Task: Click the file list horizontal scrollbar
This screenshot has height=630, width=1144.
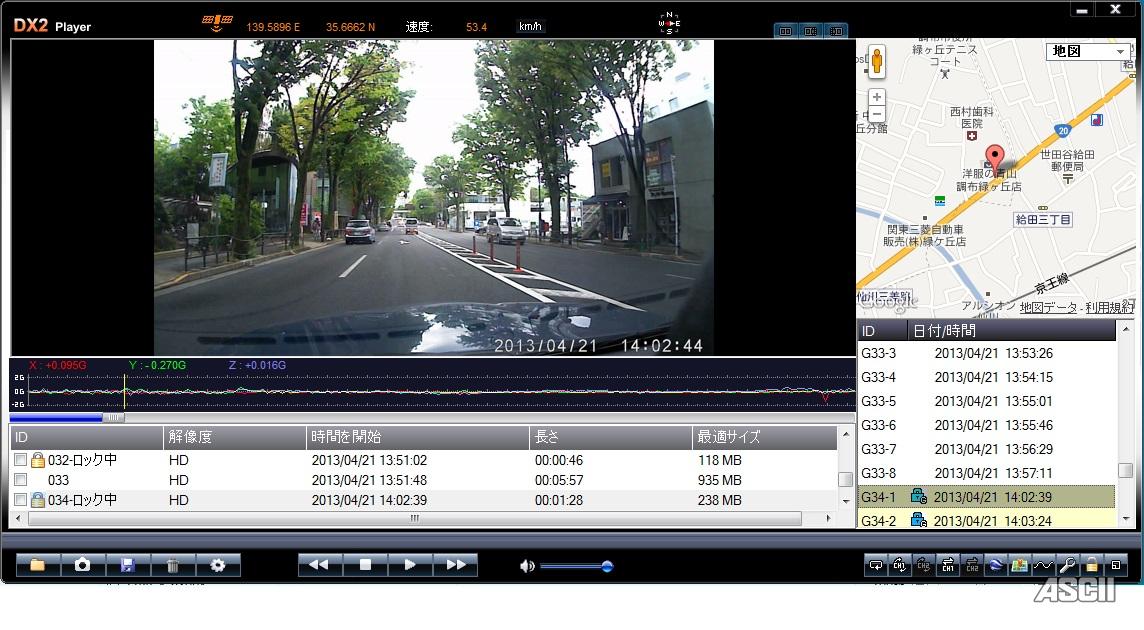Action: point(414,518)
